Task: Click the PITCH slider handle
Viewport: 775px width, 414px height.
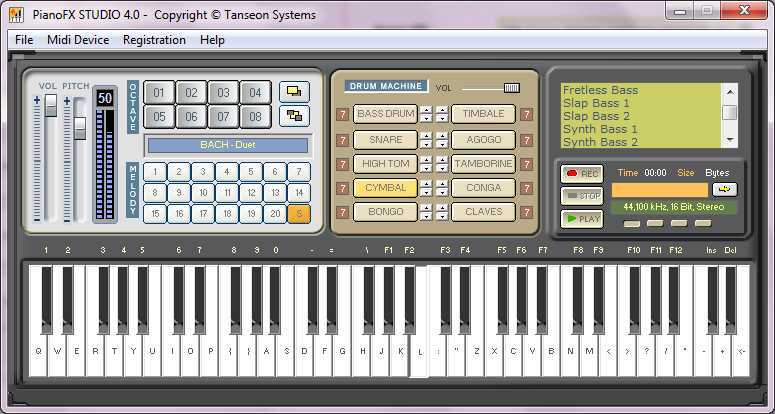Action: [x=80, y=127]
